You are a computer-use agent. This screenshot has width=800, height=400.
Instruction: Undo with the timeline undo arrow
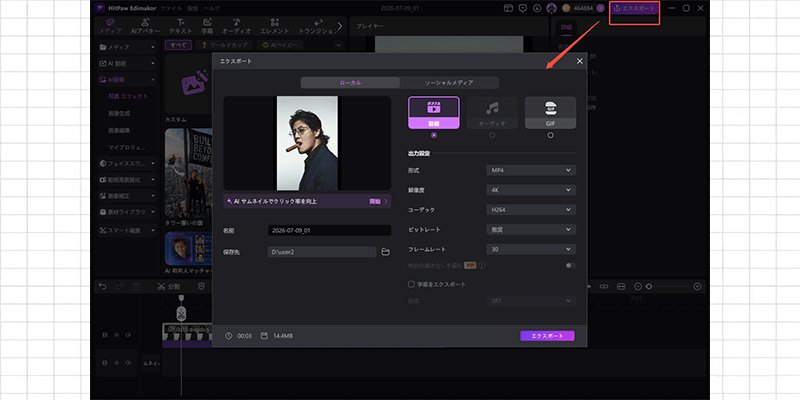pyautogui.click(x=103, y=287)
